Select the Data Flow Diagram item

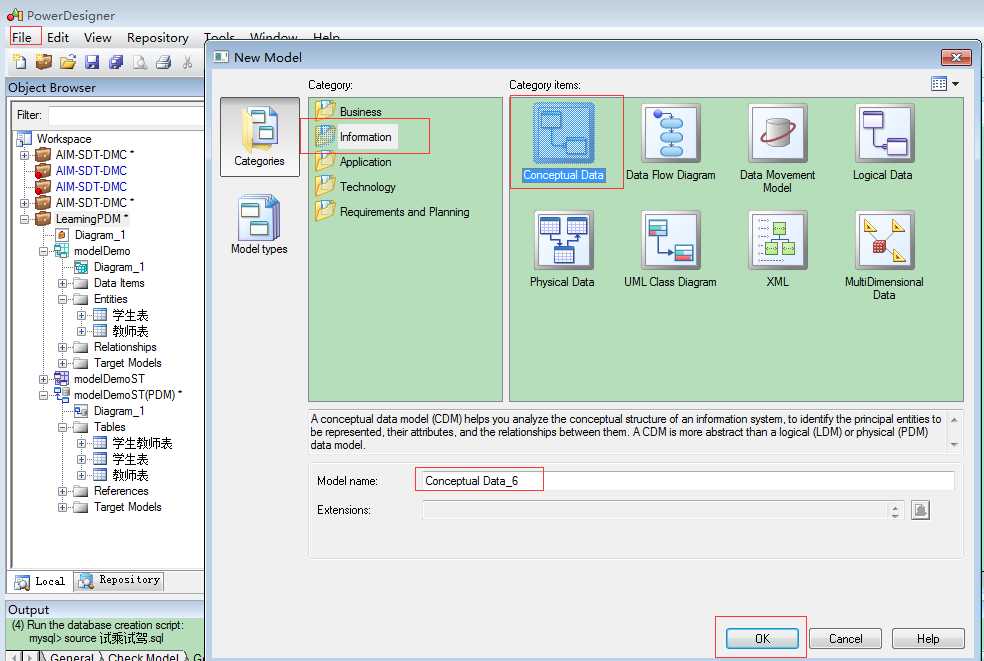pos(670,143)
